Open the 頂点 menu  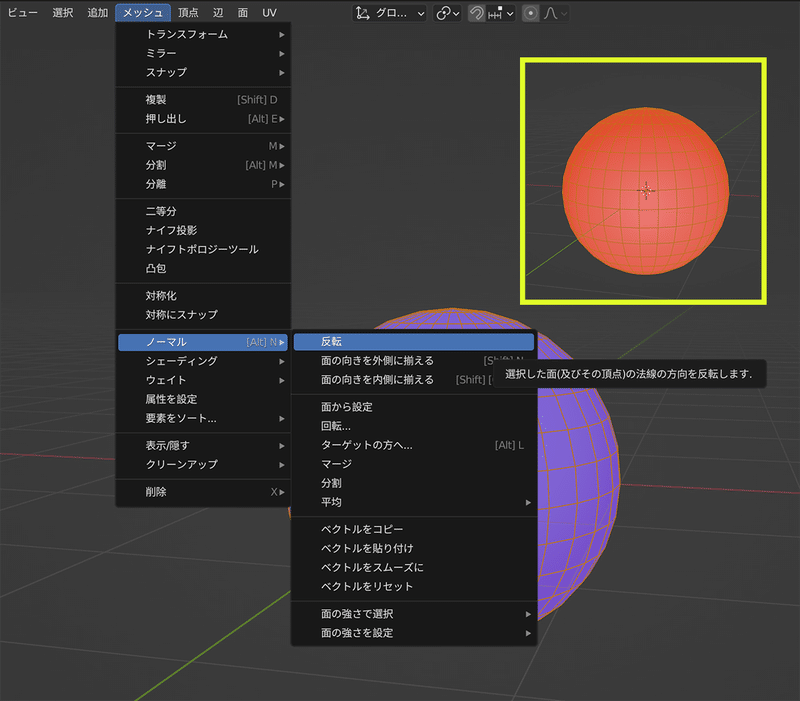click(188, 13)
